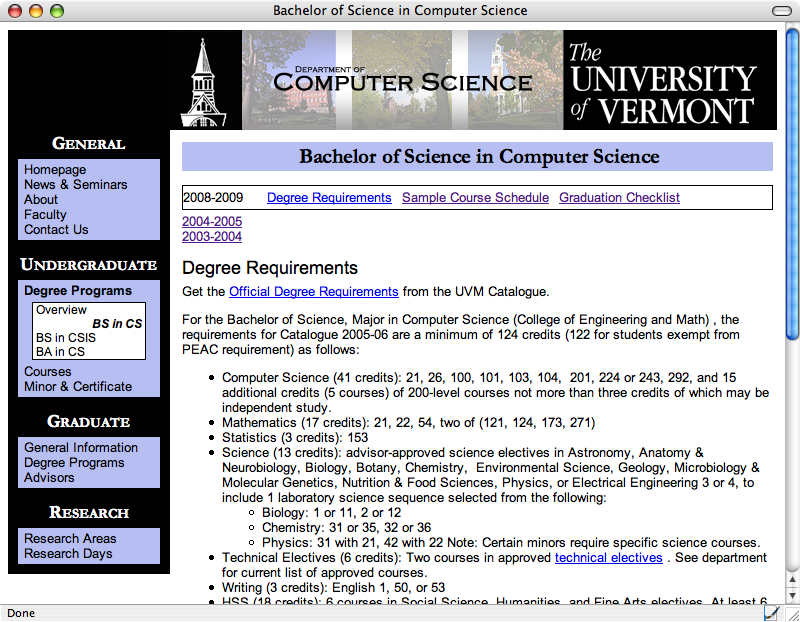Click the window resize grip corner
Image resolution: width=800 pixels, height=622 pixels.
[792, 614]
